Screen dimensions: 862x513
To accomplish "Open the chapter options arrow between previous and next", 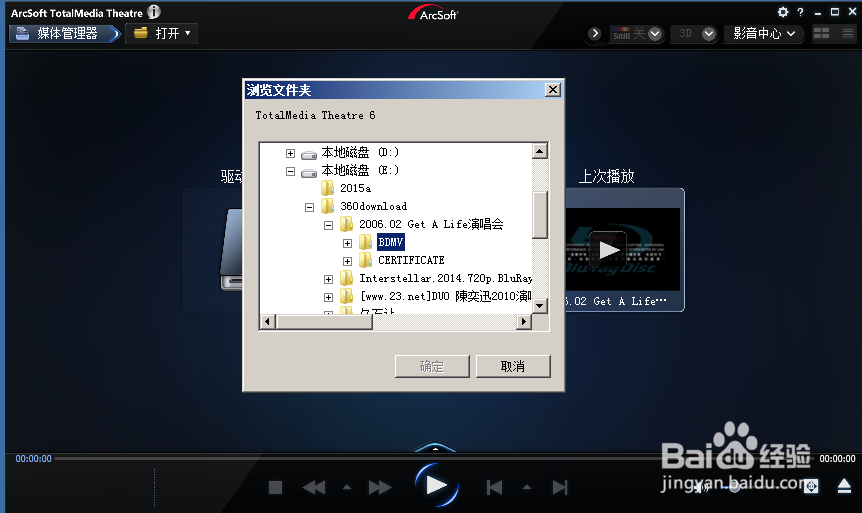I will point(527,487).
